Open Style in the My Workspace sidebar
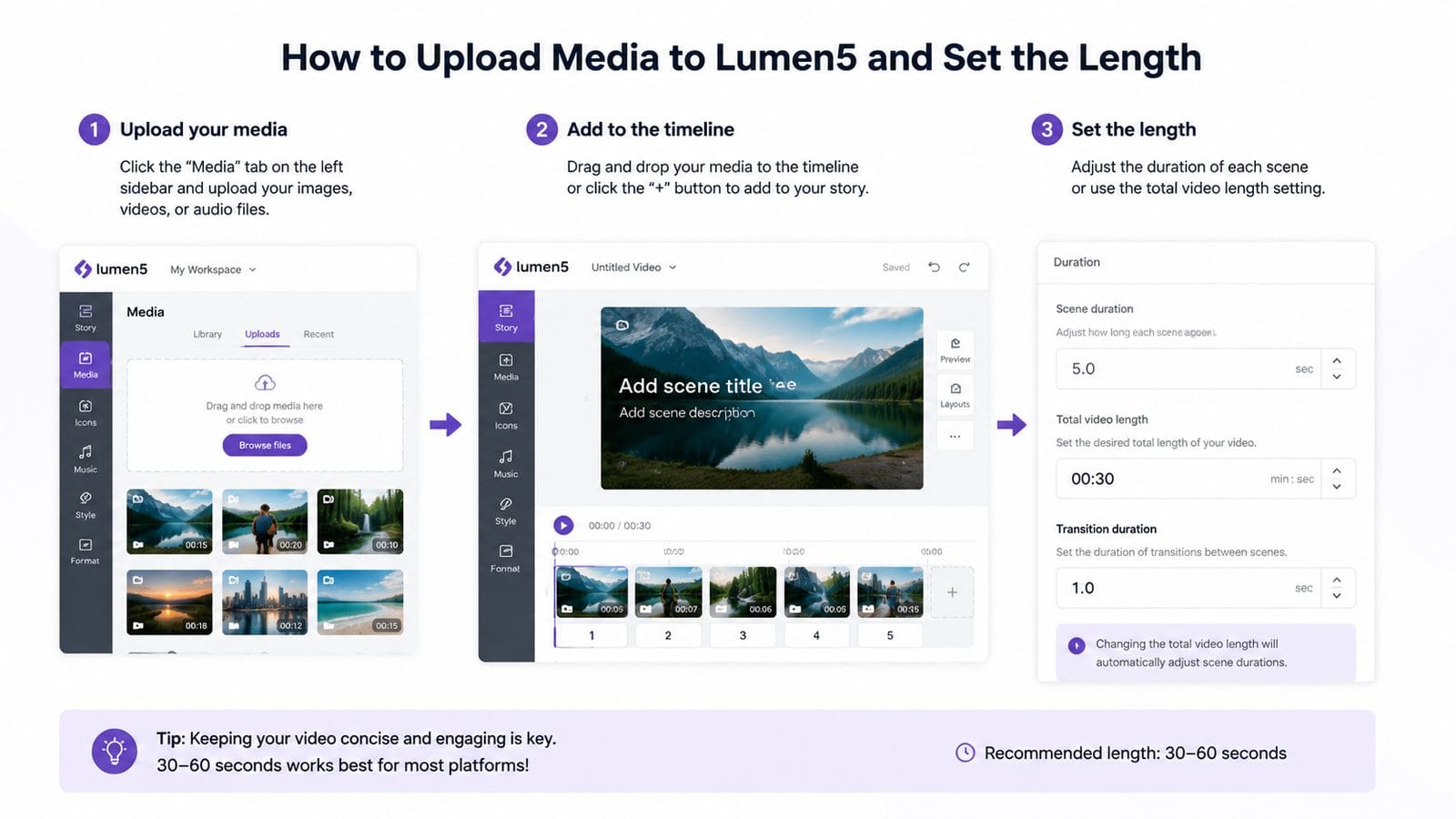This screenshot has height=819, width=1456. [x=86, y=505]
